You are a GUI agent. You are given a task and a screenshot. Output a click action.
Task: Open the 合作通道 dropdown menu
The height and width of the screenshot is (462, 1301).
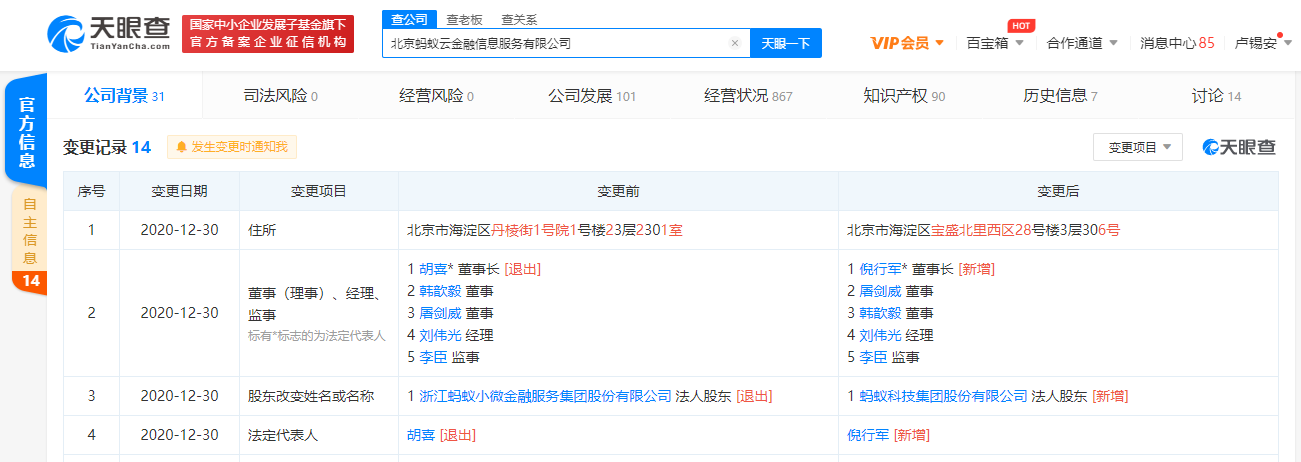click(1082, 43)
